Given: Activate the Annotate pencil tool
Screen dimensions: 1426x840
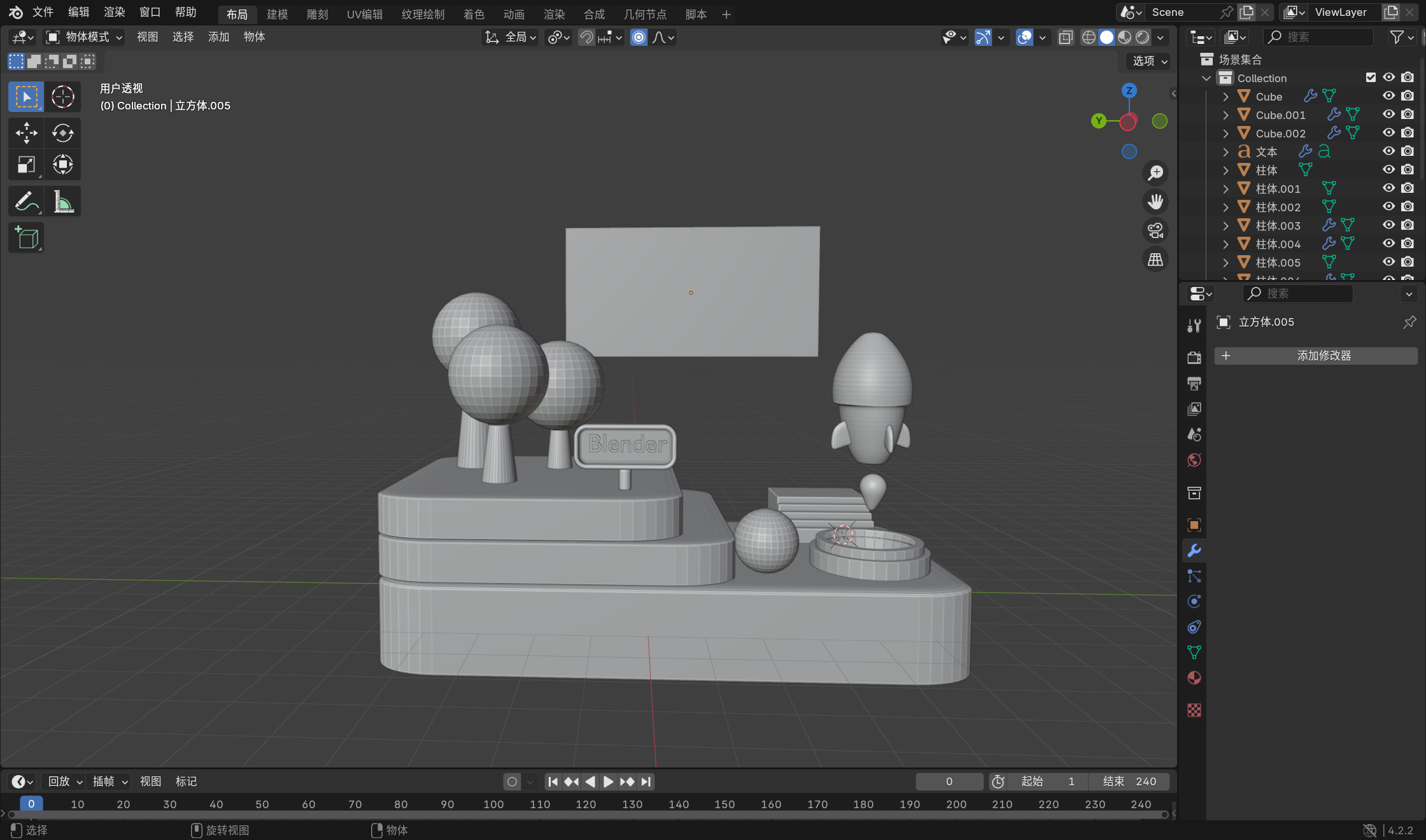Looking at the screenshot, I should pos(26,202).
